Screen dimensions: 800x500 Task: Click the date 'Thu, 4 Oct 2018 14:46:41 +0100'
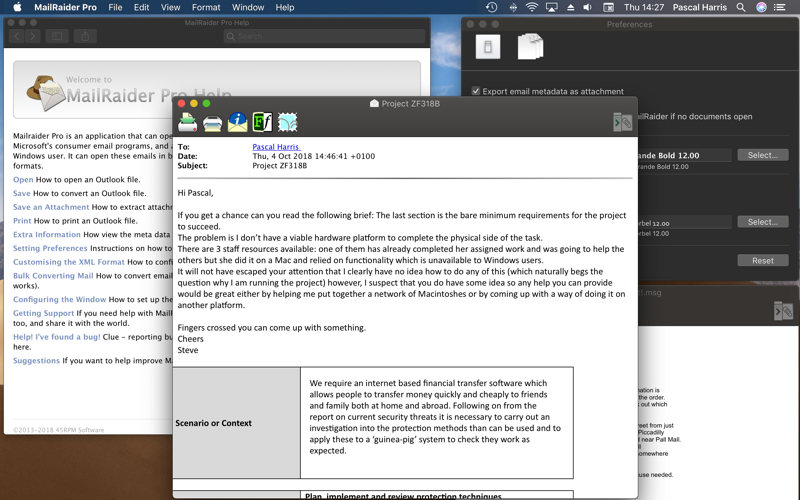point(314,156)
